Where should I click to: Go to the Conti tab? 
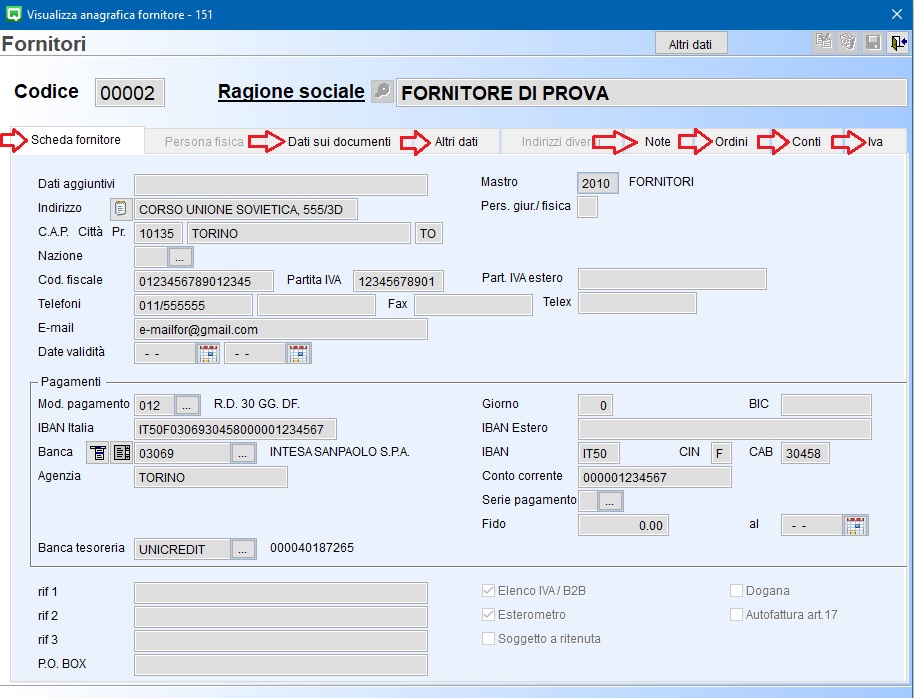point(806,142)
